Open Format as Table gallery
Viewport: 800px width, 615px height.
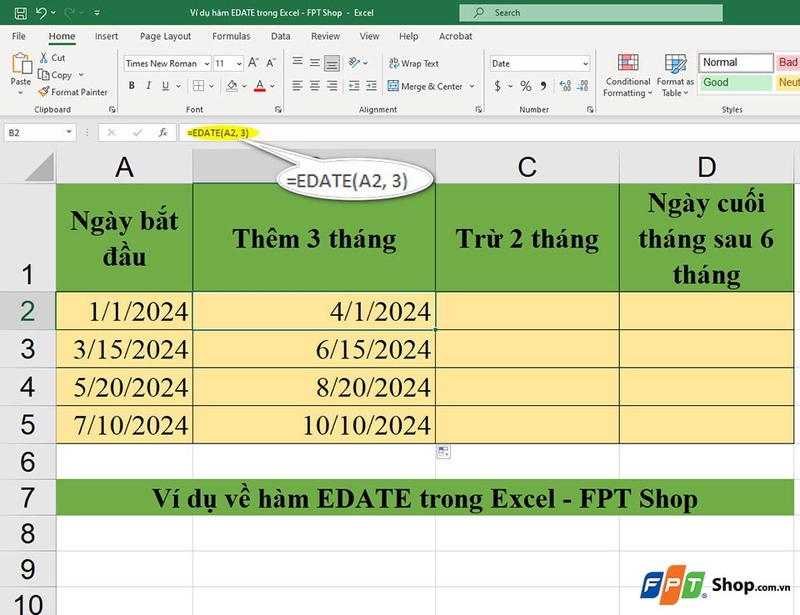click(675, 75)
